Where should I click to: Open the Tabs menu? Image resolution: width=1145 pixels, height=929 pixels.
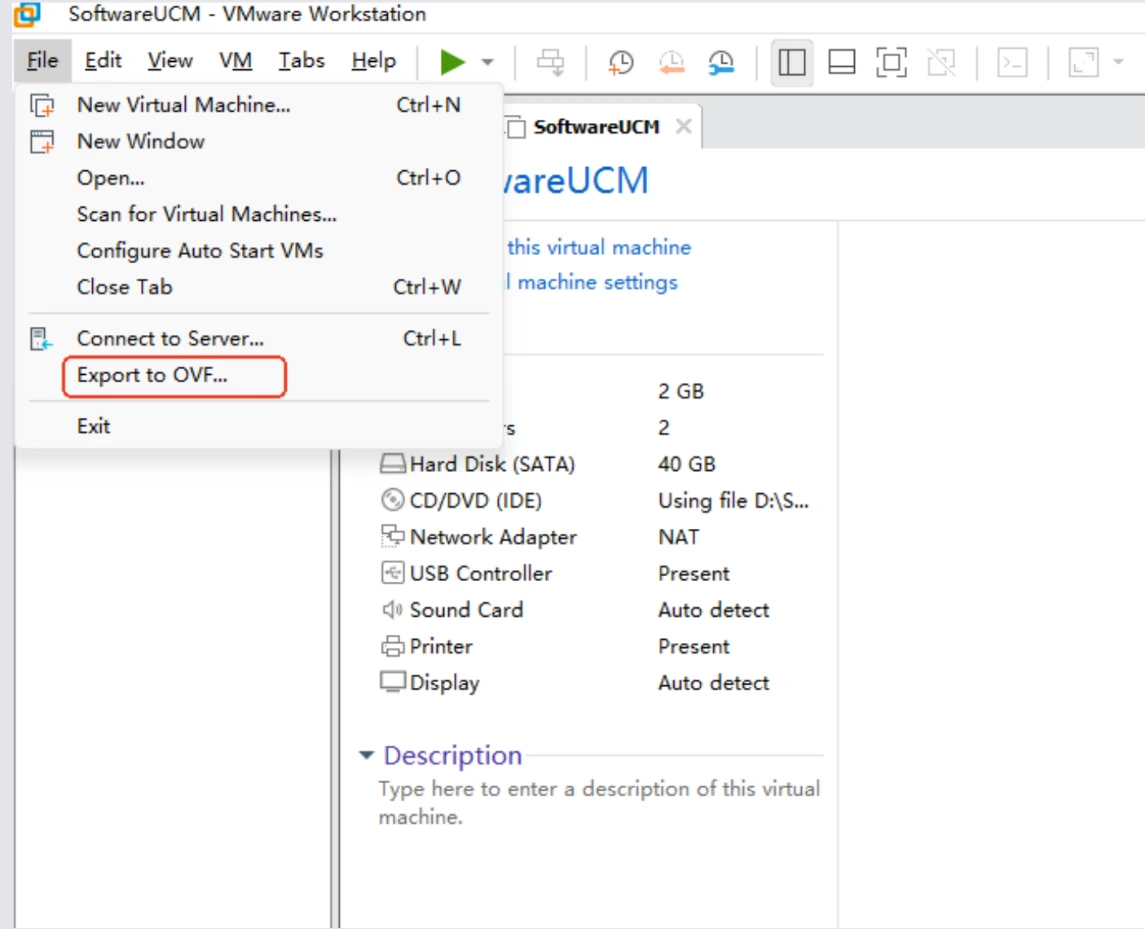coord(301,61)
